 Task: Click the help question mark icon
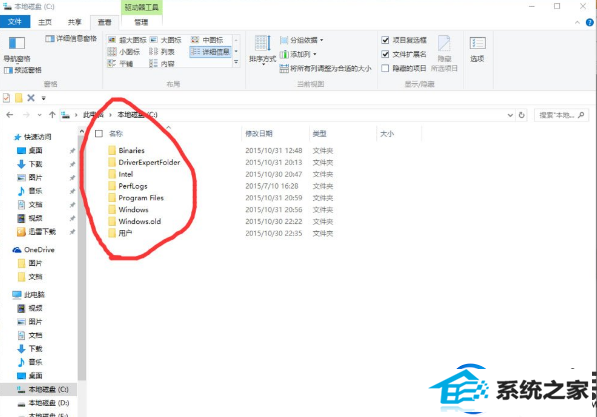coord(589,22)
